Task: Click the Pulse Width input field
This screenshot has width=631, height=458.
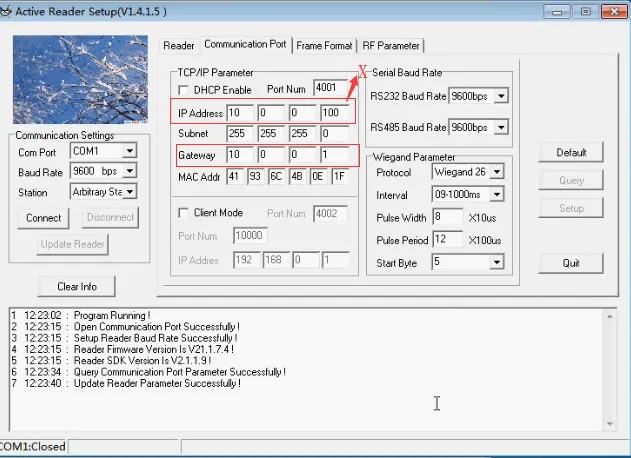Action: click(447, 217)
